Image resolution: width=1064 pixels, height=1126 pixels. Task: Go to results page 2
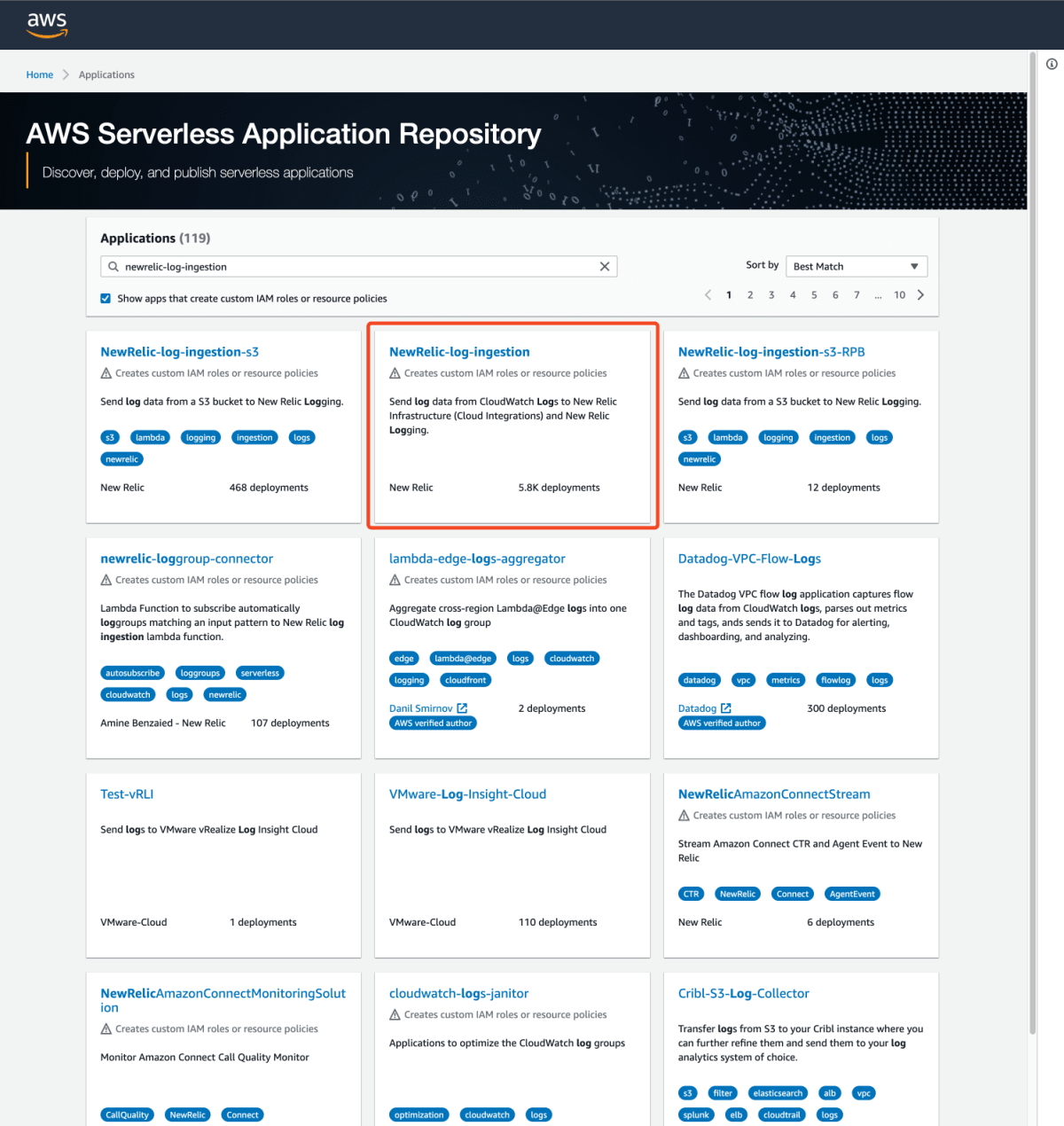[x=750, y=295]
